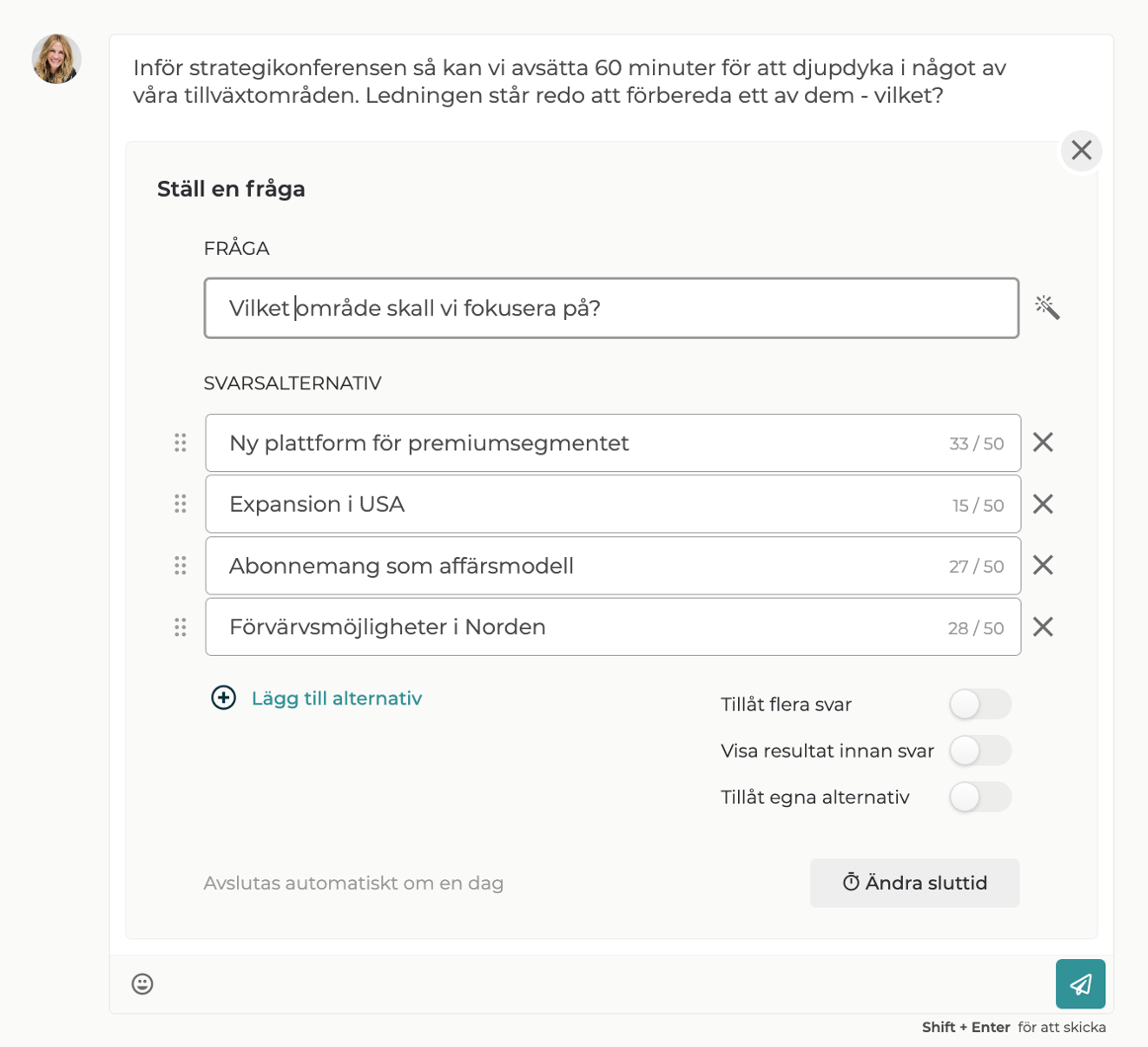1148x1047 pixels.
Task: Click the 'Expansion i USA' answer field
Action: coord(583,504)
